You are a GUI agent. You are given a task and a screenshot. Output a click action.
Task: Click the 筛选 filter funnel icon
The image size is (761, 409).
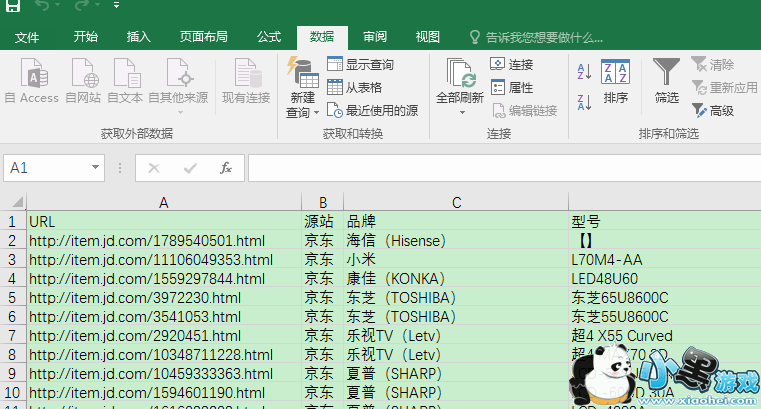[666, 73]
